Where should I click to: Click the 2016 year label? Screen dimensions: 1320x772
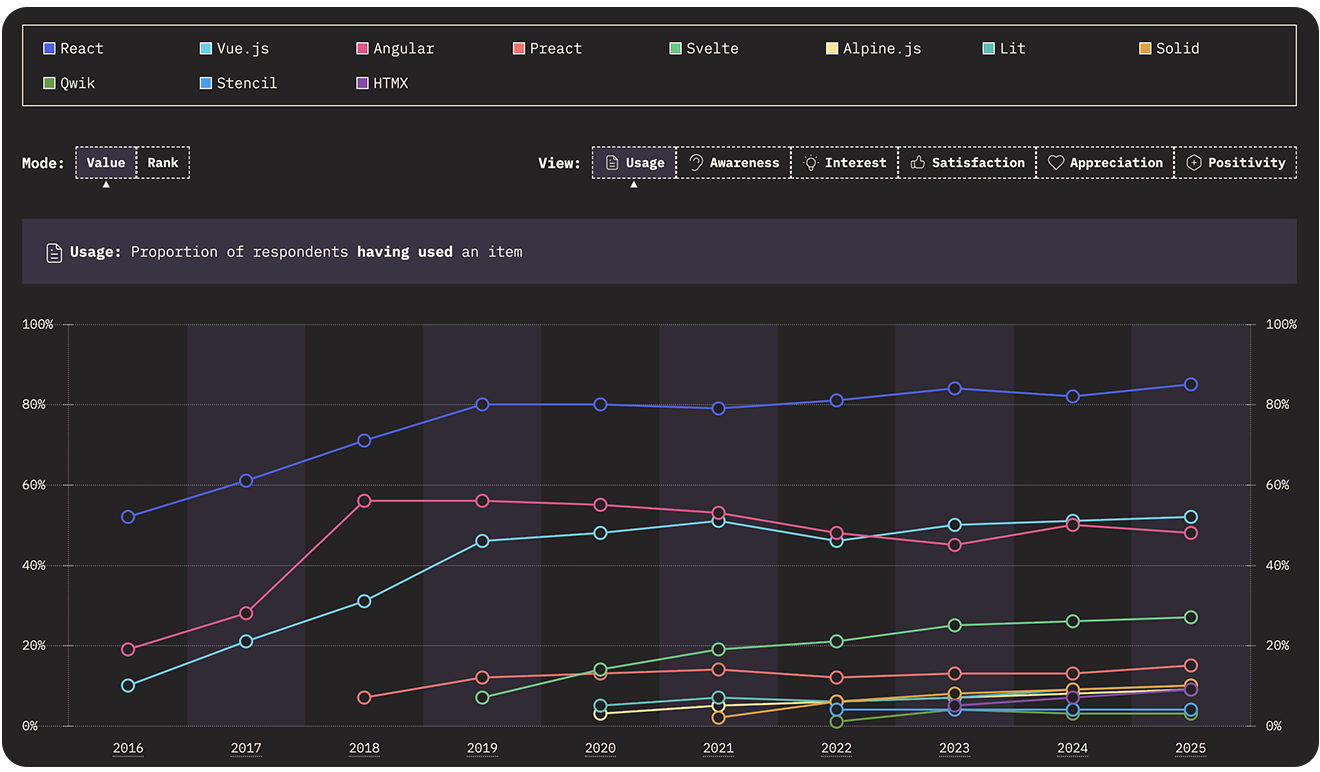(x=128, y=748)
